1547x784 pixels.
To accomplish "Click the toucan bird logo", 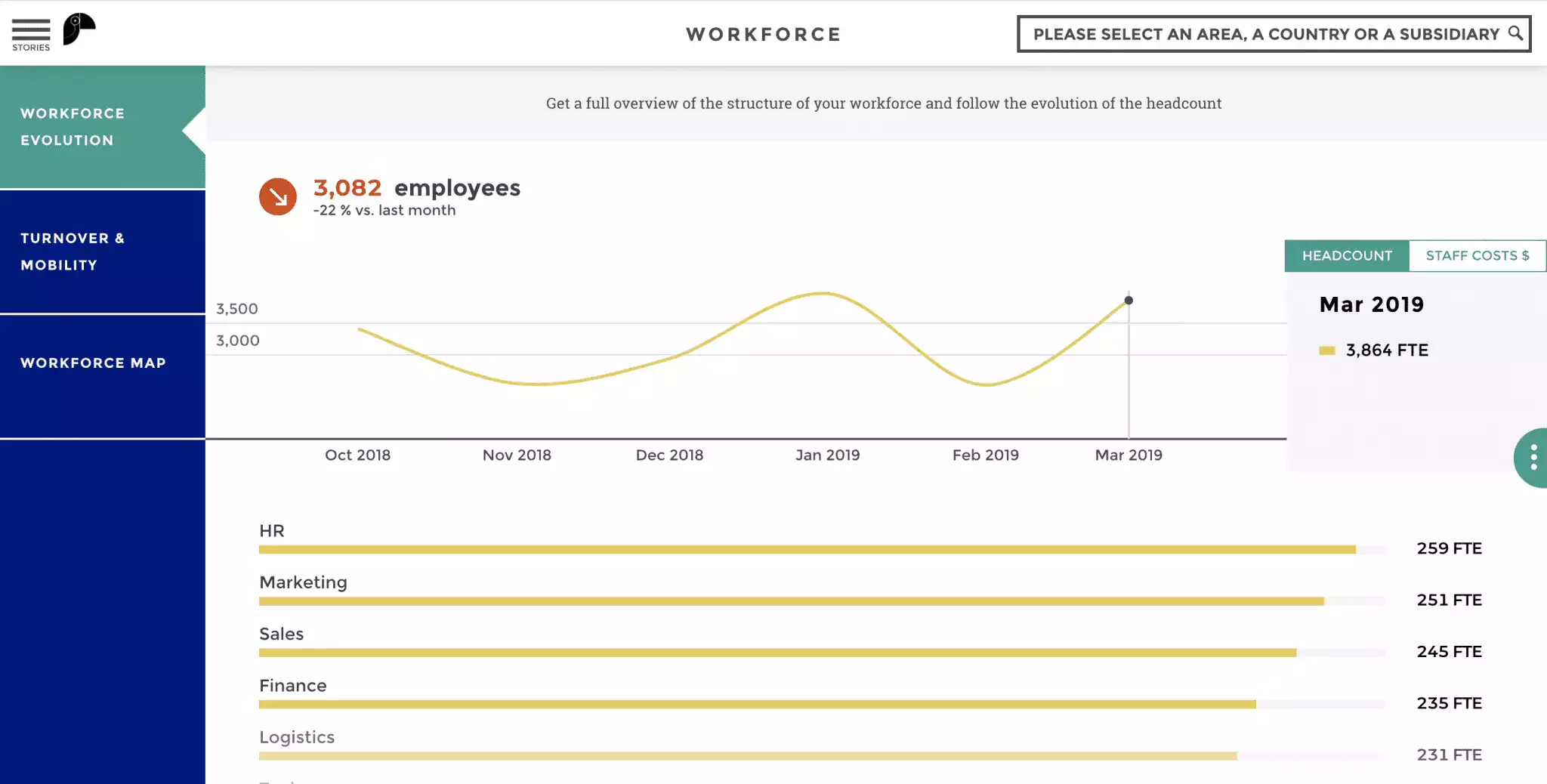I will pos(79,29).
